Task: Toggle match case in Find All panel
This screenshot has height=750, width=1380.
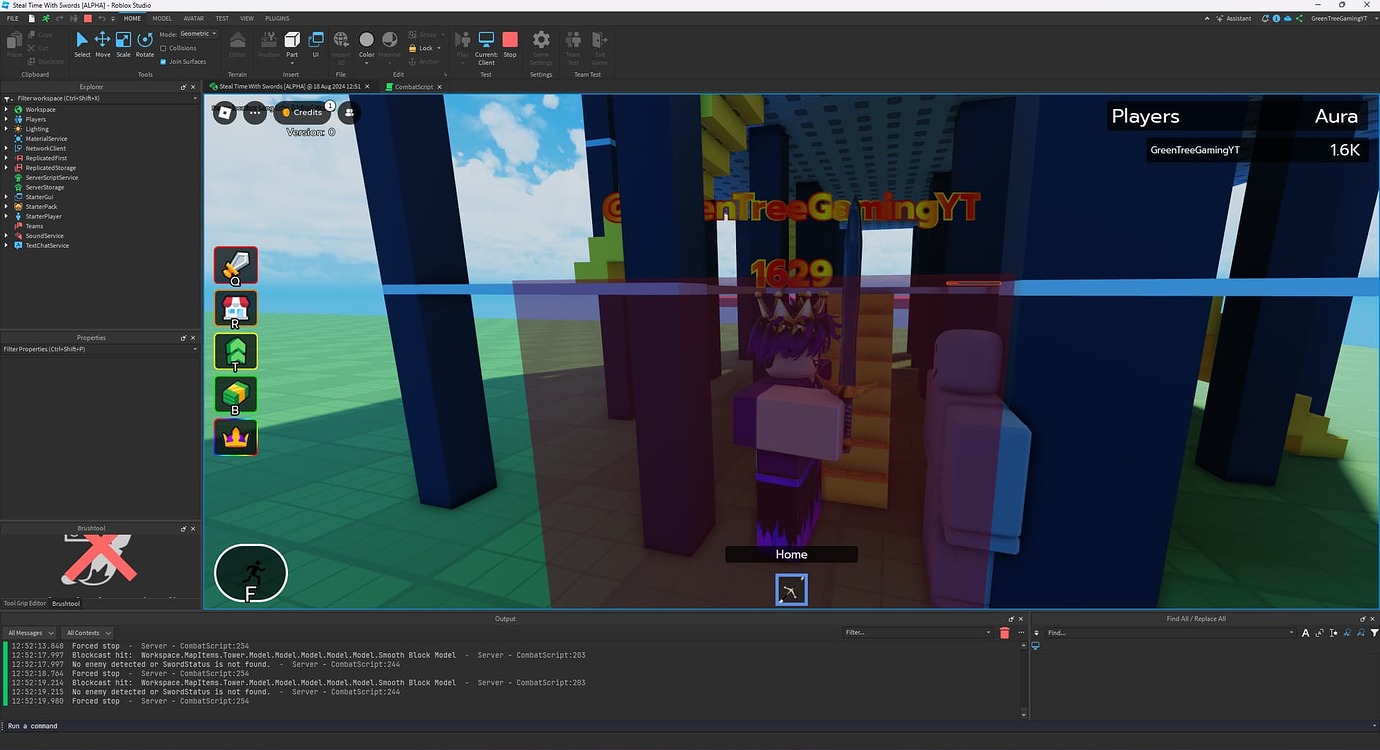Action: click(1305, 632)
